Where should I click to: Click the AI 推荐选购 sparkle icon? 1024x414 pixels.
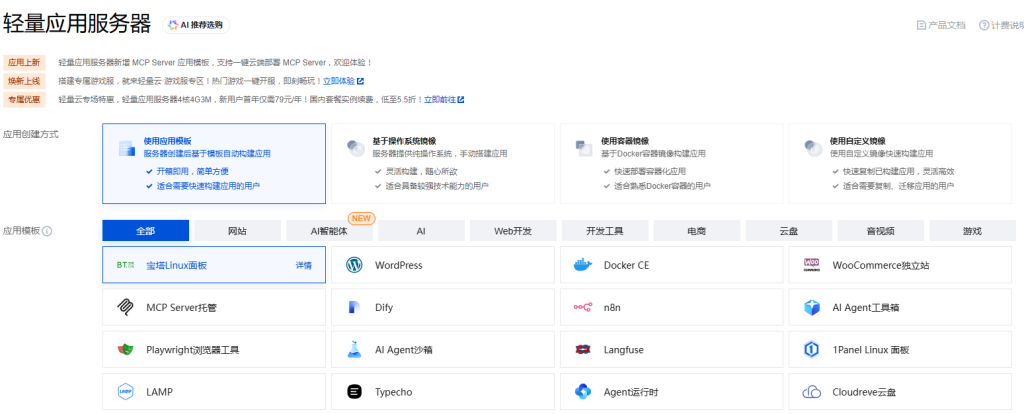click(173, 25)
